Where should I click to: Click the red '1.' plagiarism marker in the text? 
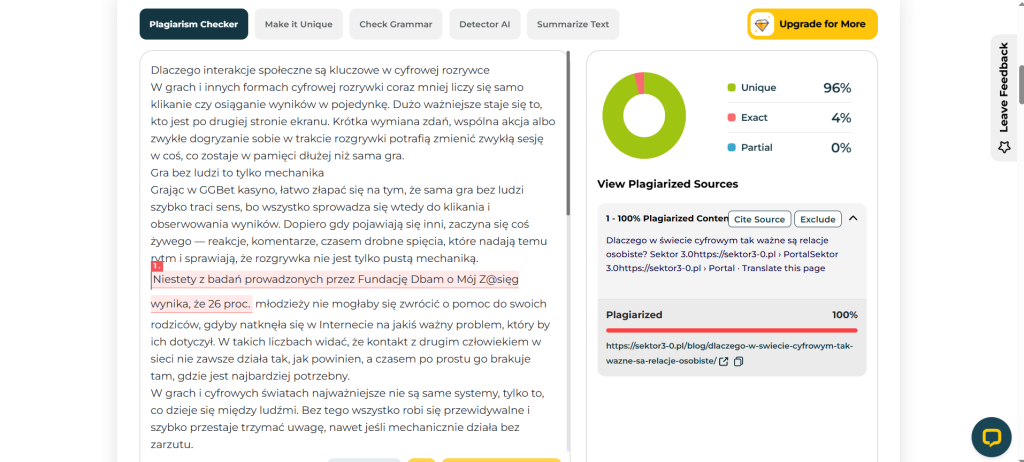point(157,267)
